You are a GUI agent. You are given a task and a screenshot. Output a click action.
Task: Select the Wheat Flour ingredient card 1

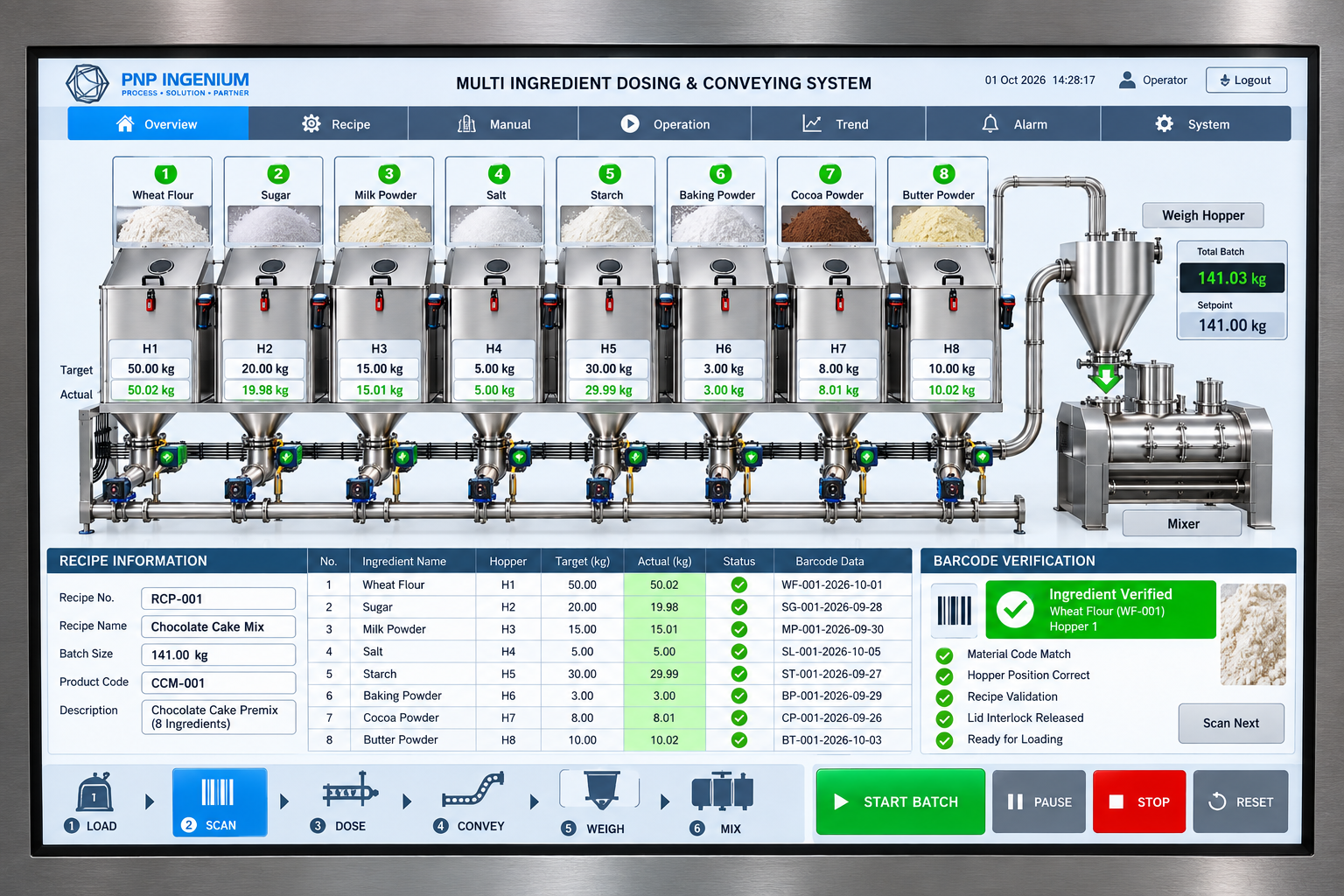point(163,201)
